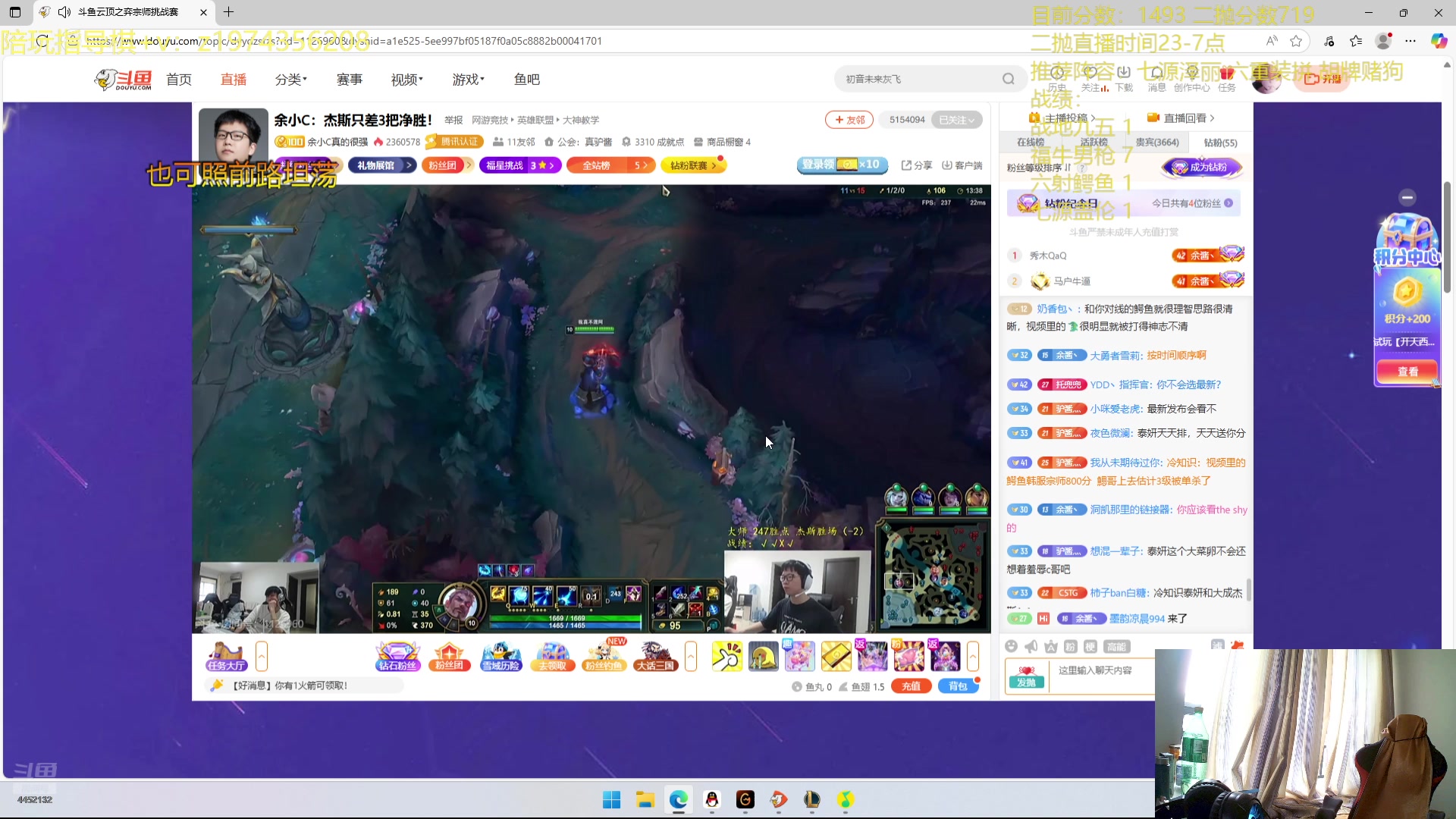
Task: Toggle 粉丝等级排序 sort order
Action: (1039, 168)
